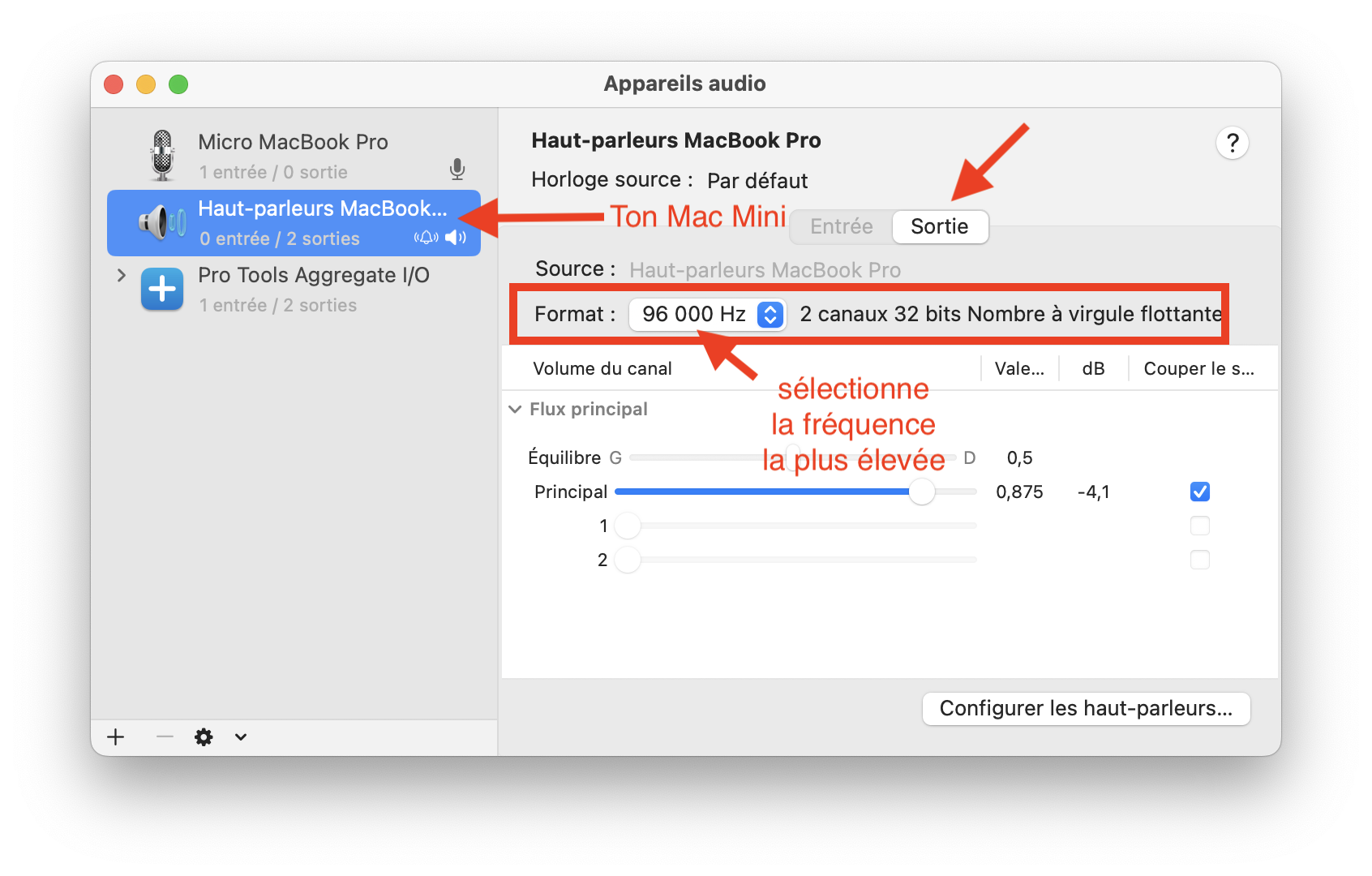
Task: Toggle mute checkbox for channel 2
Action: (1199, 560)
